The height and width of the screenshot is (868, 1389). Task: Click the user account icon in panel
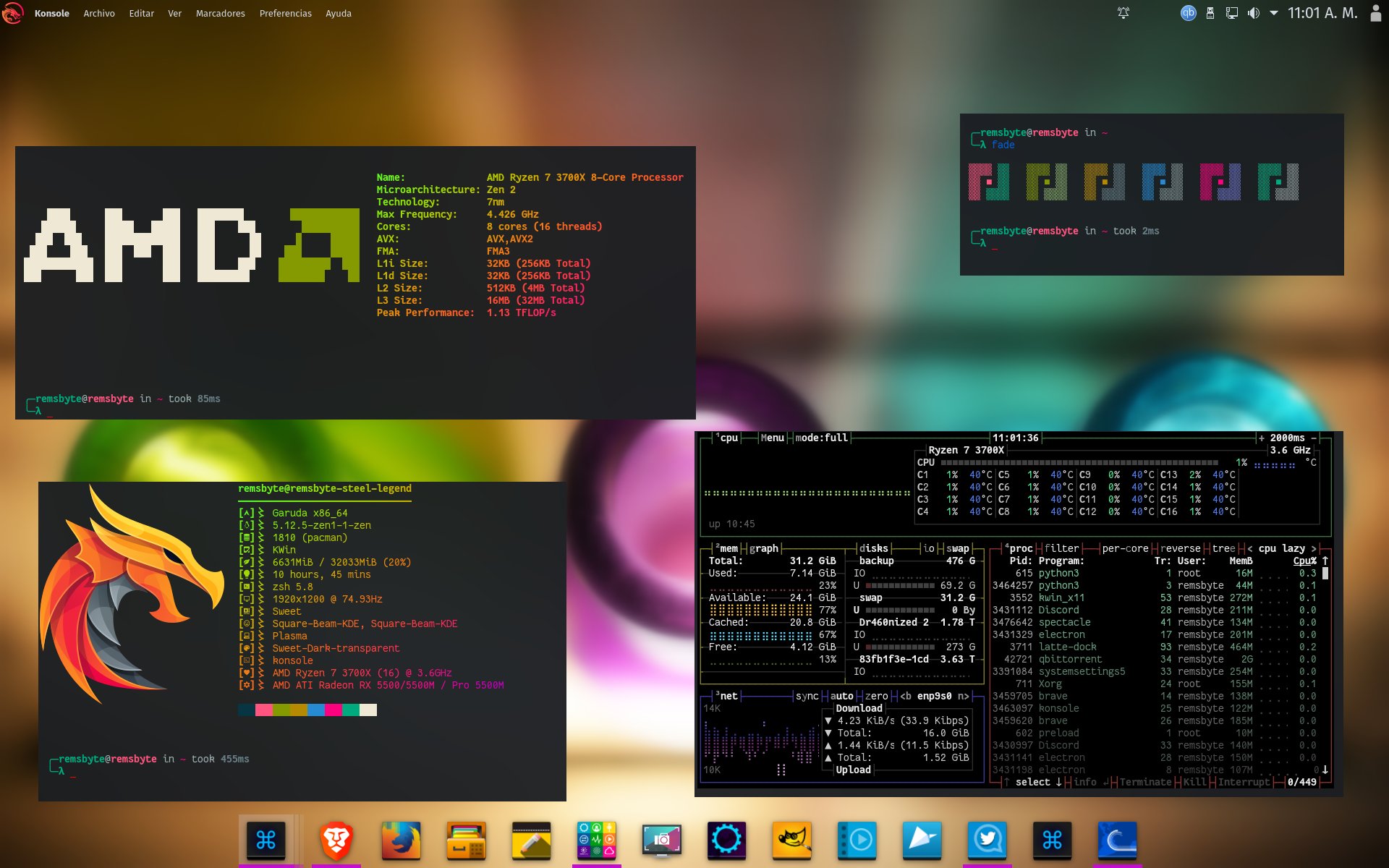pyautogui.click(x=1375, y=13)
